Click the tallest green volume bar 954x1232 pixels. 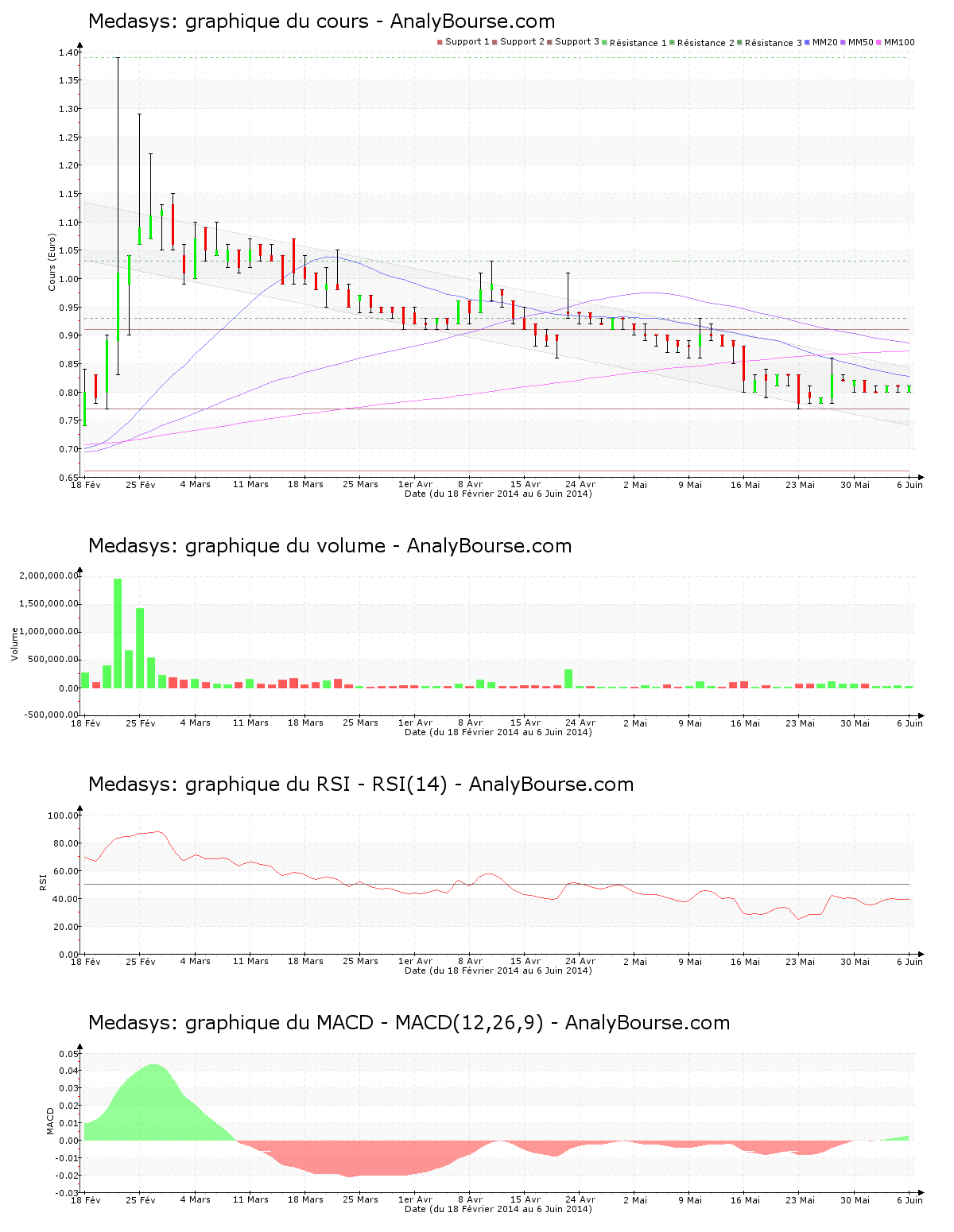118,633
